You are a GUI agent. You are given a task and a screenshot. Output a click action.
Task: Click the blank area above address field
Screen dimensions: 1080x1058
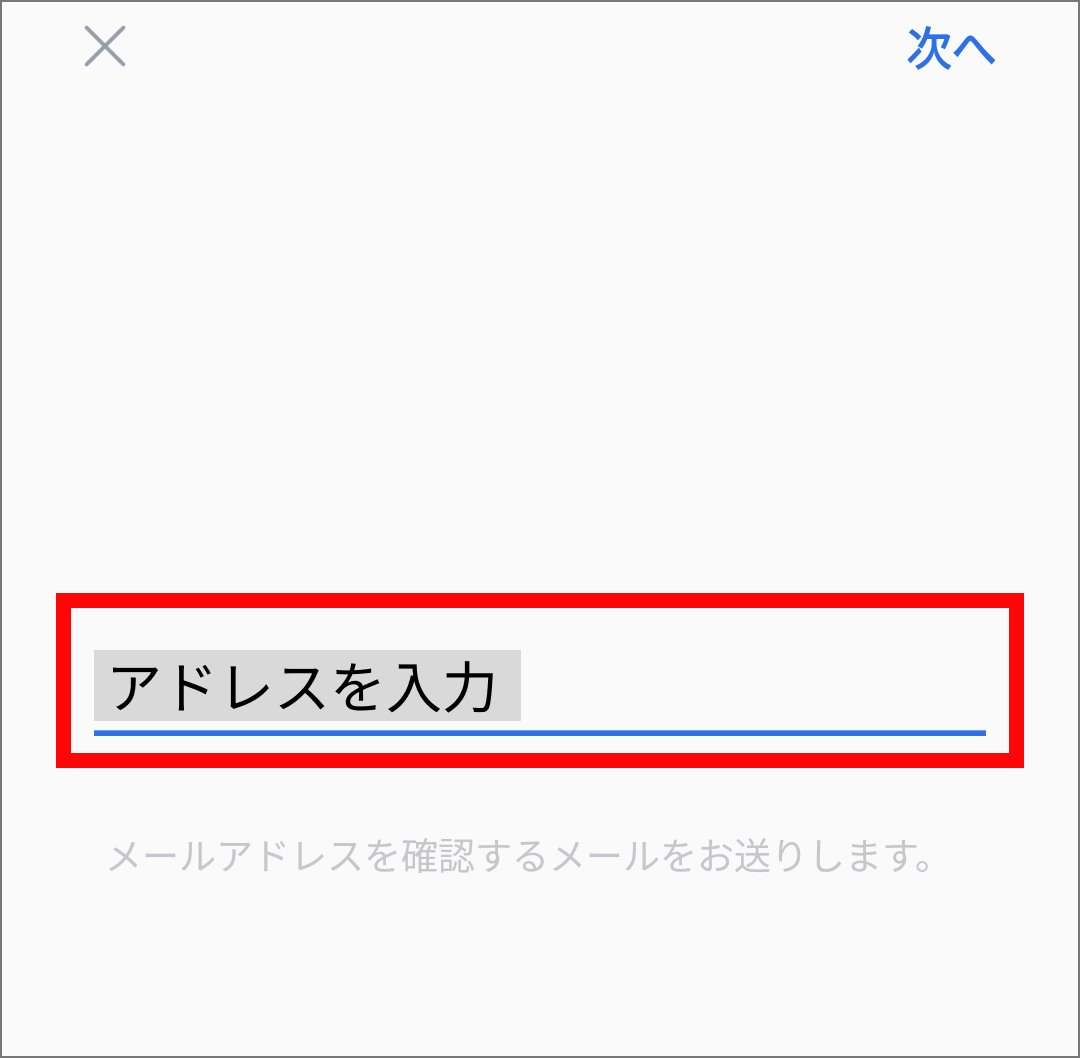click(539, 331)
